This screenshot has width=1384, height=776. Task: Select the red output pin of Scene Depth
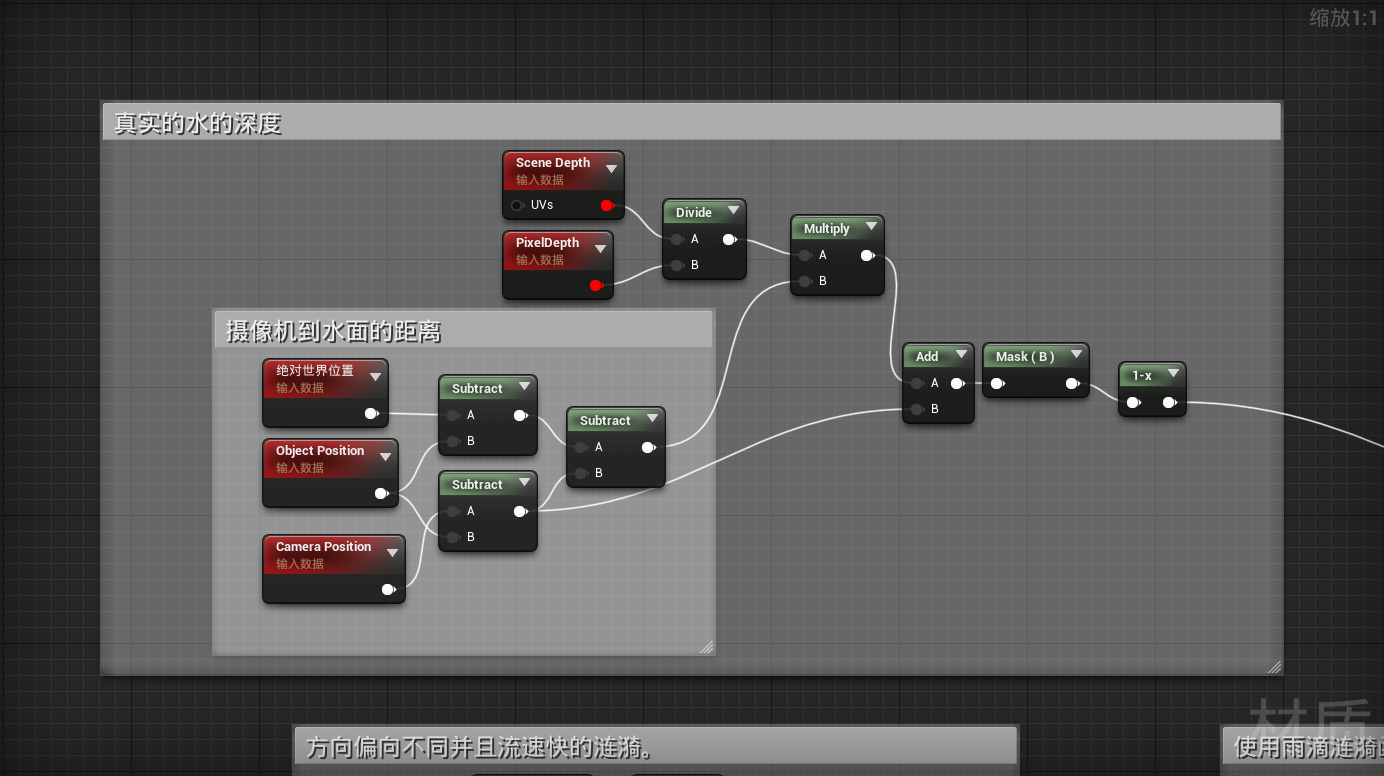tap(607, 206)
